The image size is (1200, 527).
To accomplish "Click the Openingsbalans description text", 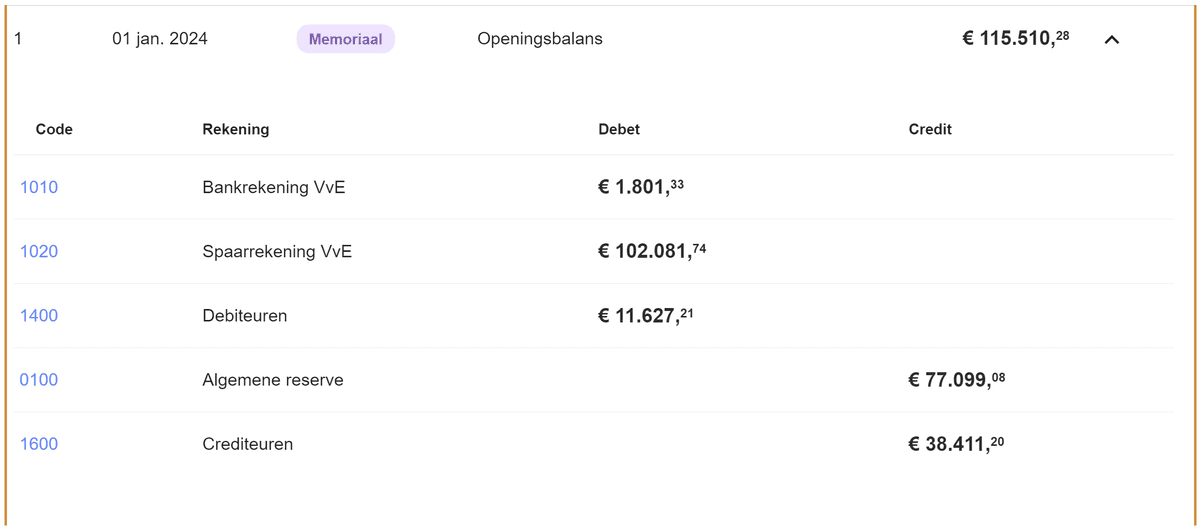I will coord(539,39).
